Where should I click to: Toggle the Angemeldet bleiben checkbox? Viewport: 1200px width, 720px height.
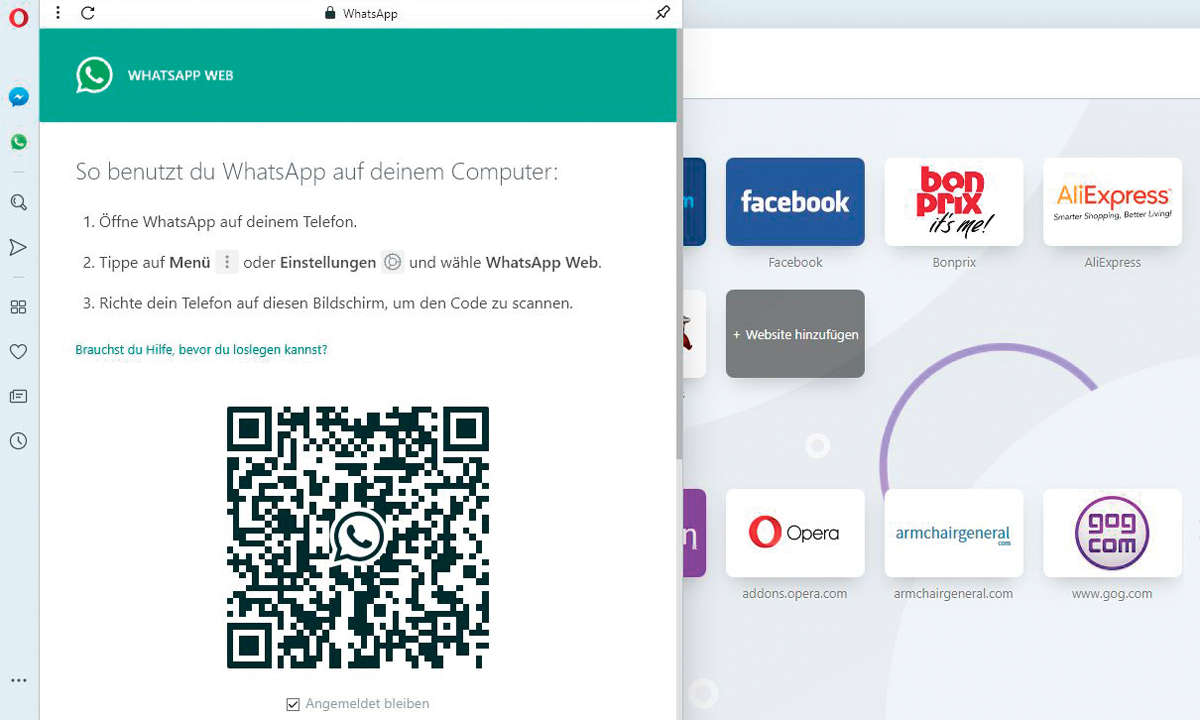293,704
